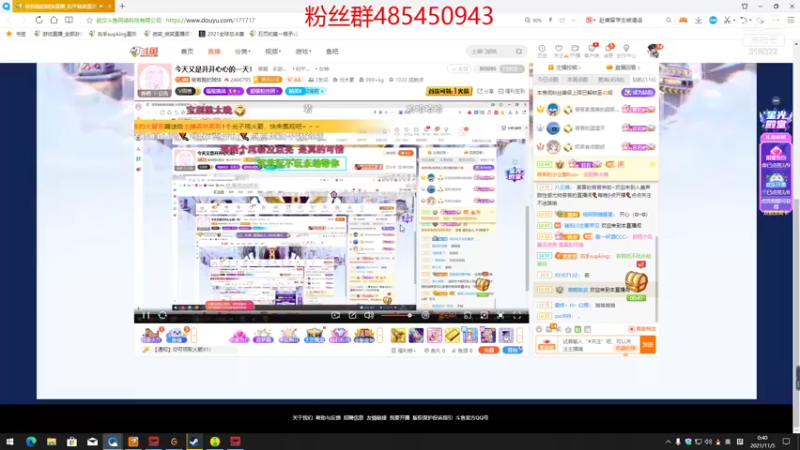Select the first golden gift icon
This screenshot has width=800, height=450.
(398, 335)
